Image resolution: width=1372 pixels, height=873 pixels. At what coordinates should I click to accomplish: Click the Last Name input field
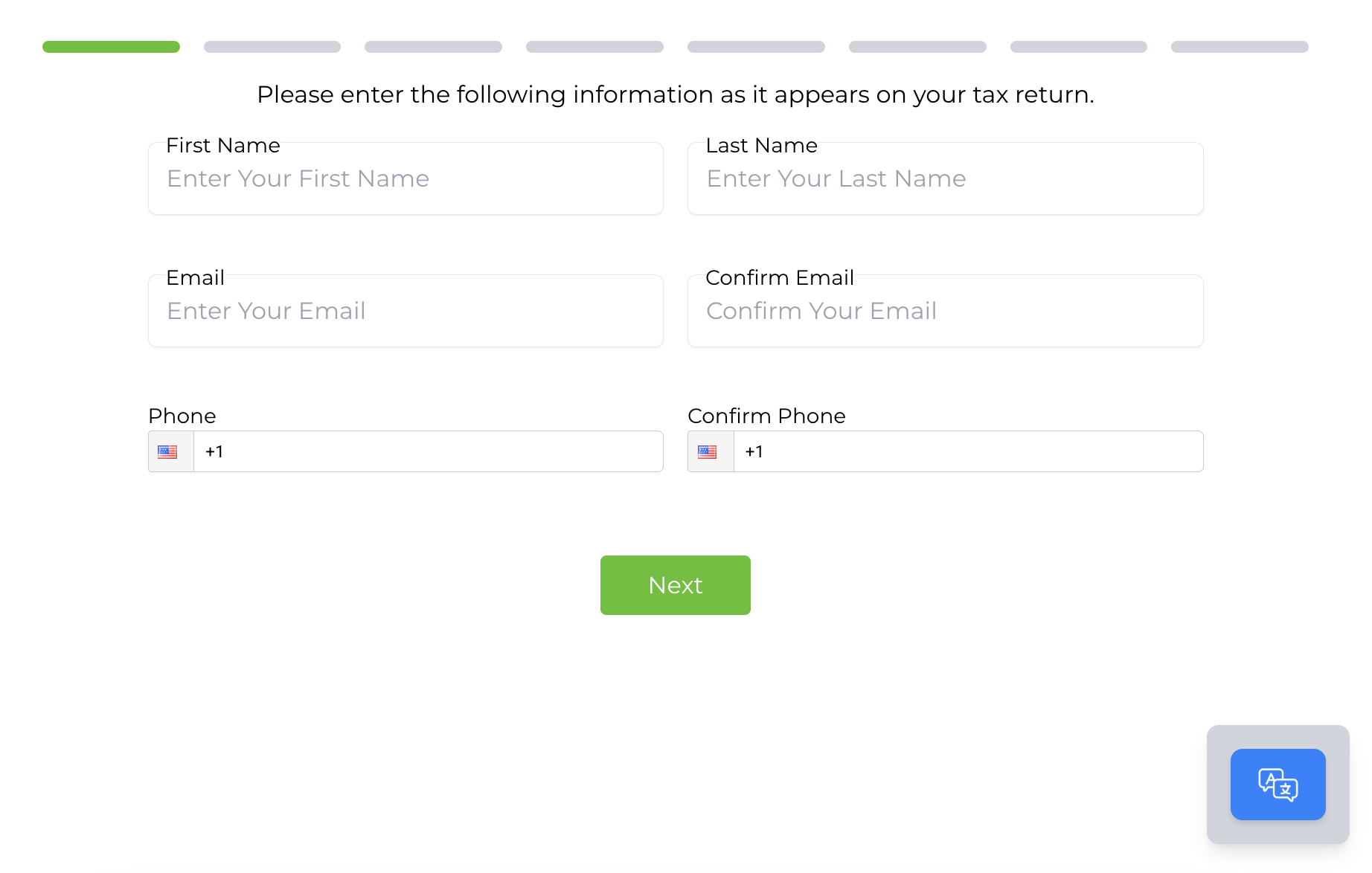pyautogui.click(x=945, y=178)
